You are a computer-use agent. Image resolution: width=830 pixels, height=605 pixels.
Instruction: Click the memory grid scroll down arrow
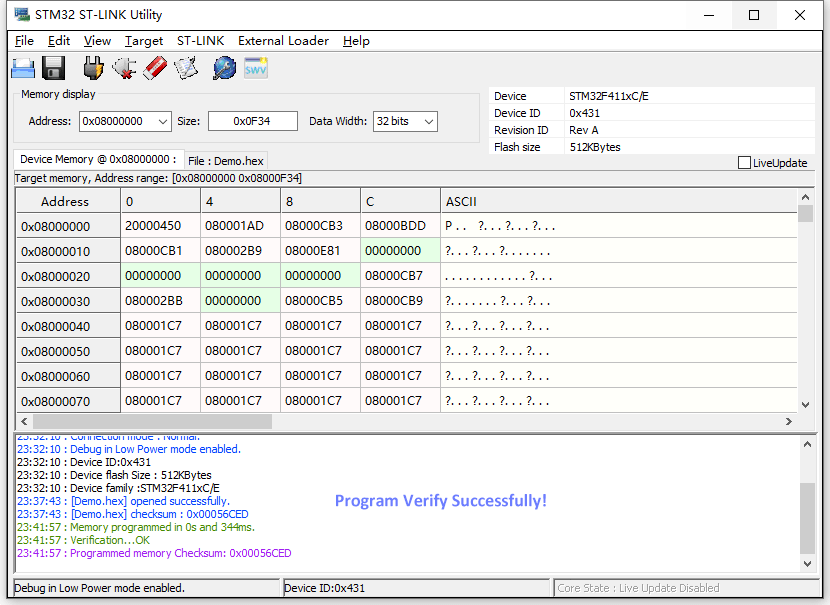coord(806,405)
